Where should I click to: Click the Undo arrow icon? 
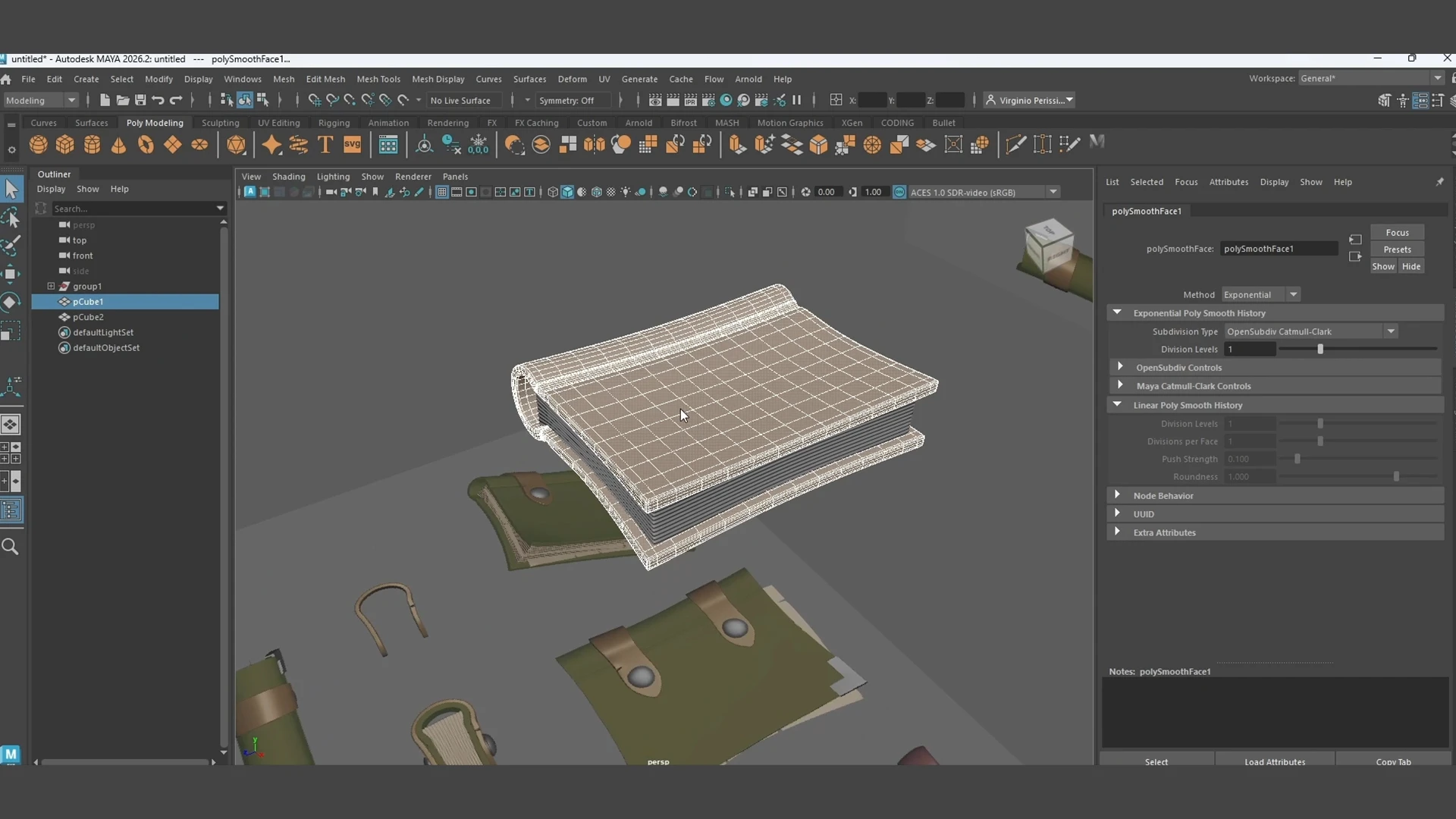click(x=158, y=100)
